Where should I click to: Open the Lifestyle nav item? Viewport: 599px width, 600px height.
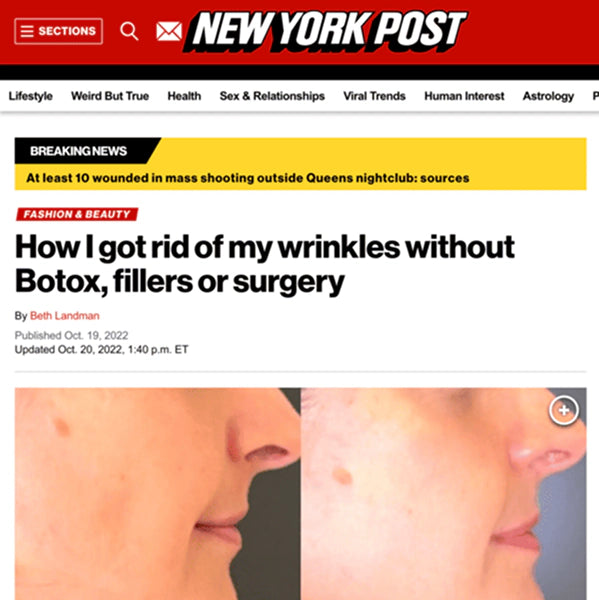(x=31, y=96)
